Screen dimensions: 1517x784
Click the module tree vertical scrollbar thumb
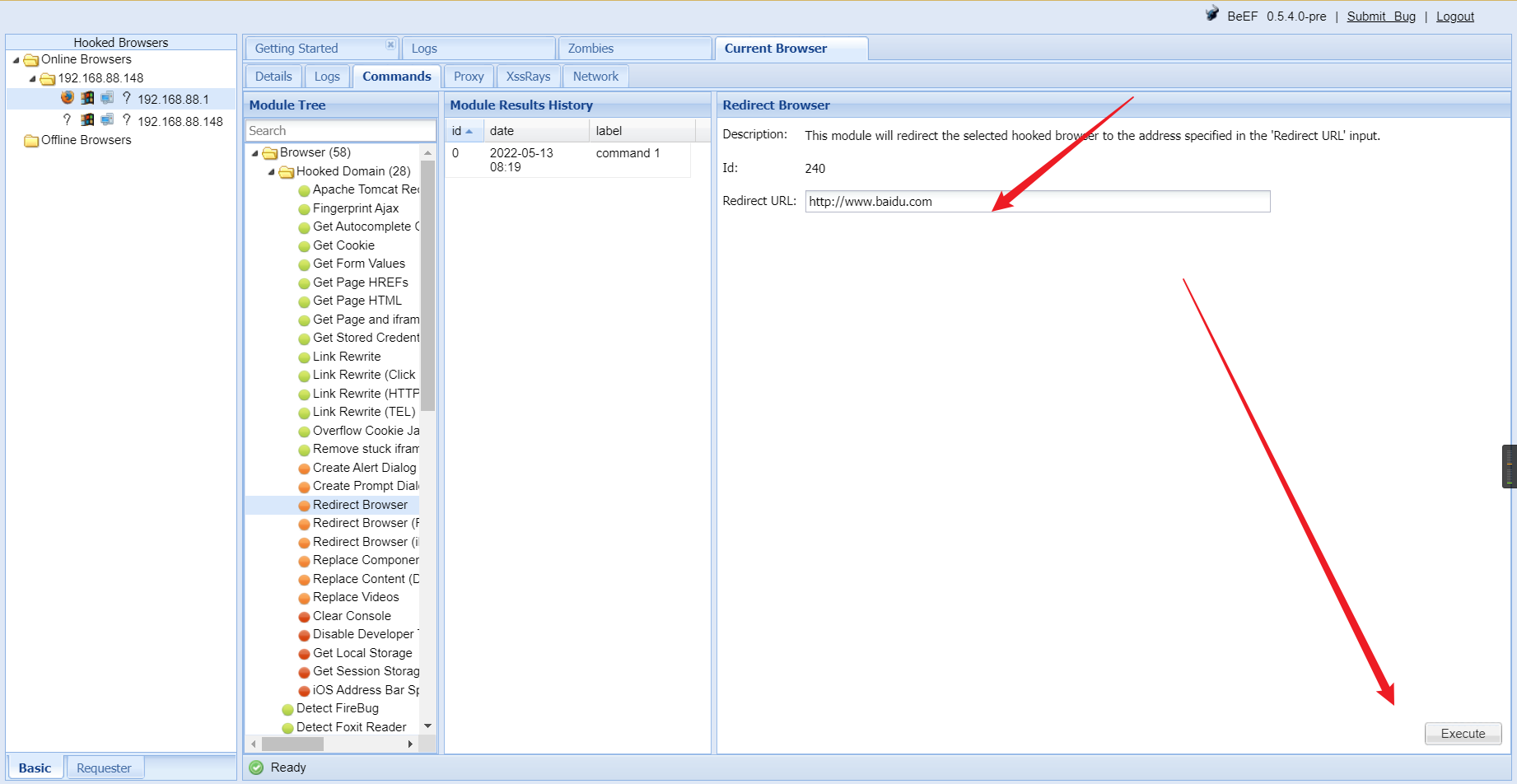tap(427, 286)
